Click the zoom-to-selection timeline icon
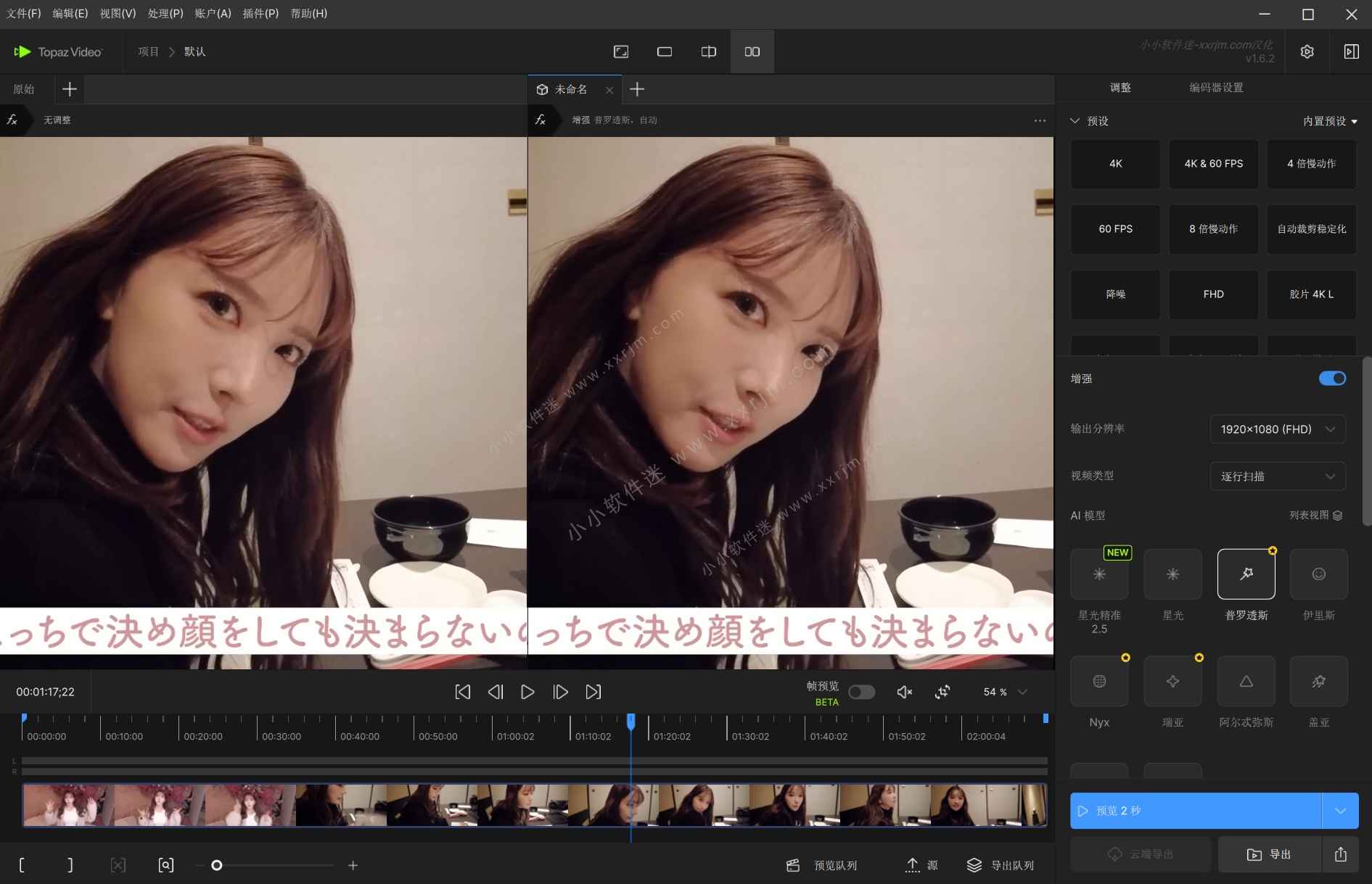1372x884 pixels. 166,865
